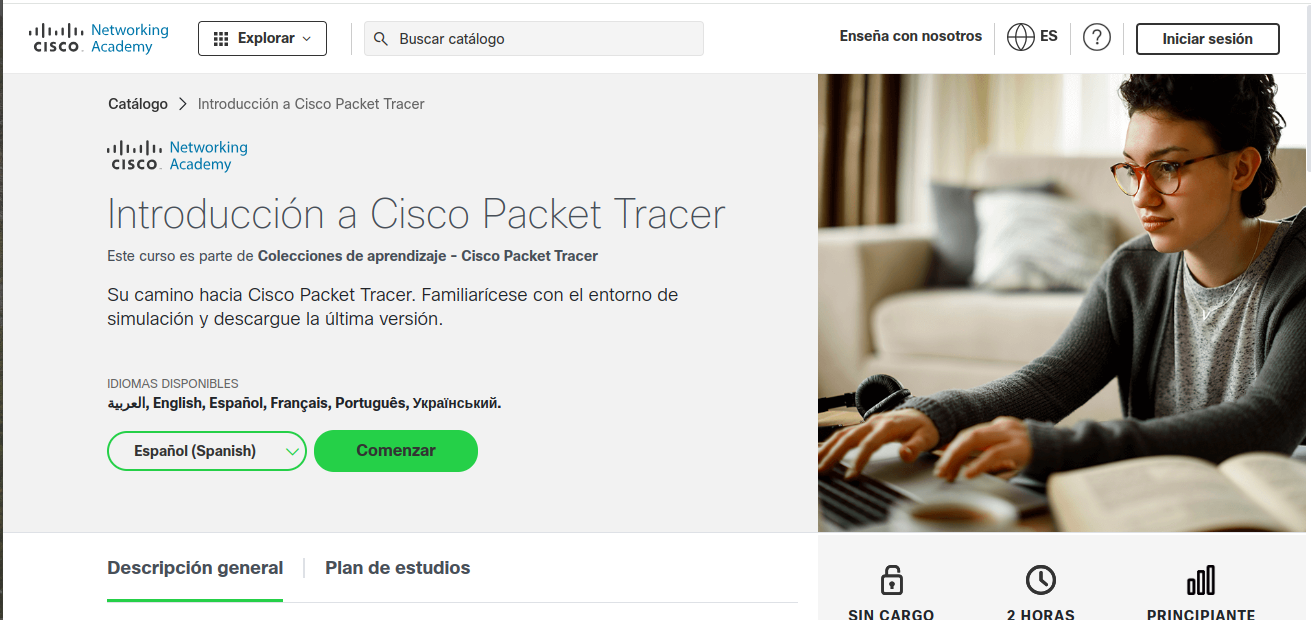
Task: Click the clock 2 Horas icon
Action: (1041, 579)
